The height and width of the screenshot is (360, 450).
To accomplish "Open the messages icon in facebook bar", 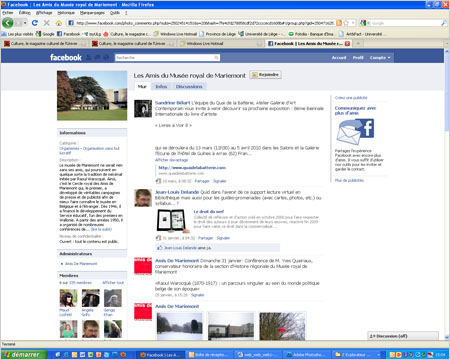I will point(97,57).
